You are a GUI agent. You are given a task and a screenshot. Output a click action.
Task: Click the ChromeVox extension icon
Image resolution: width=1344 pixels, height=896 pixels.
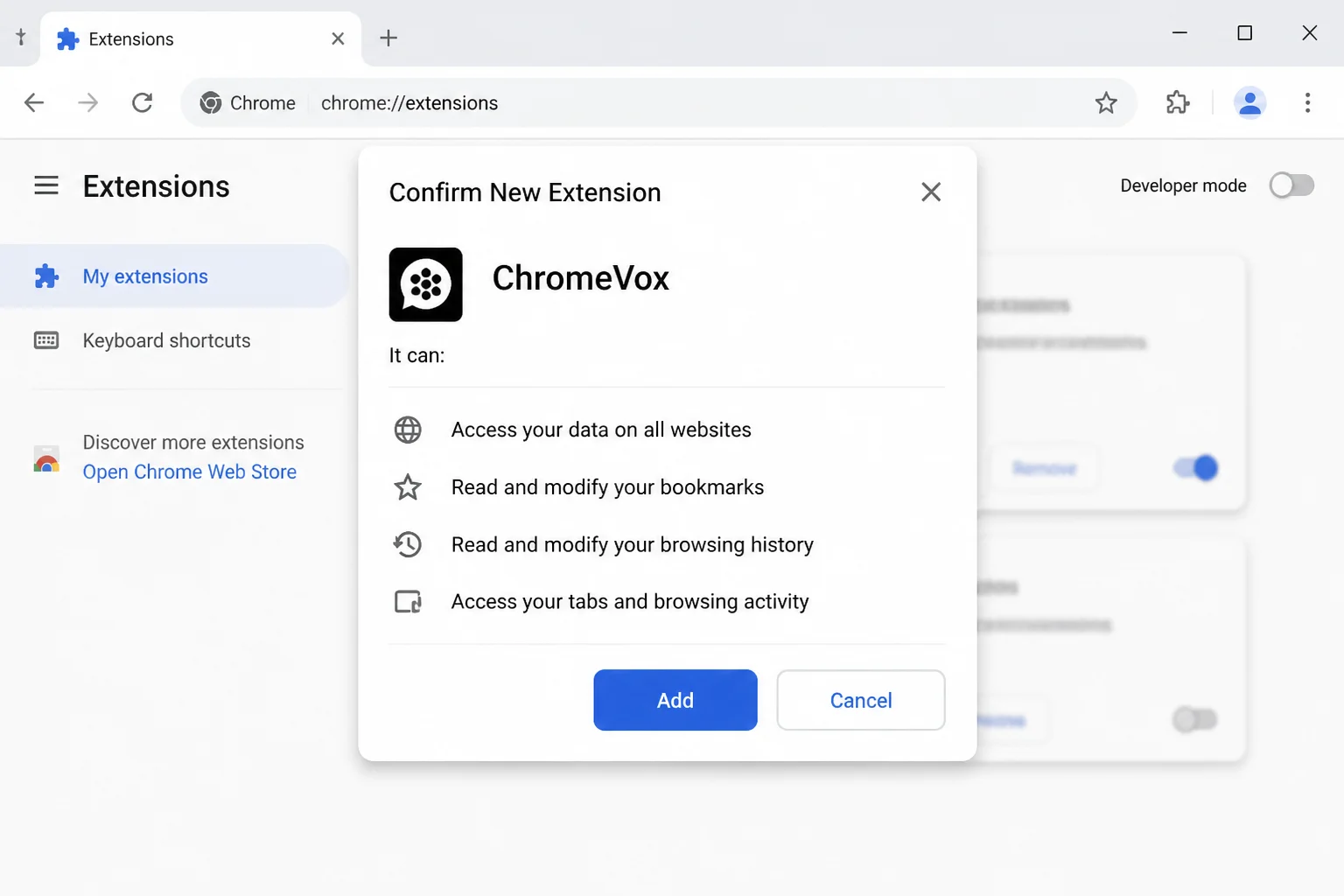point(425,284)
